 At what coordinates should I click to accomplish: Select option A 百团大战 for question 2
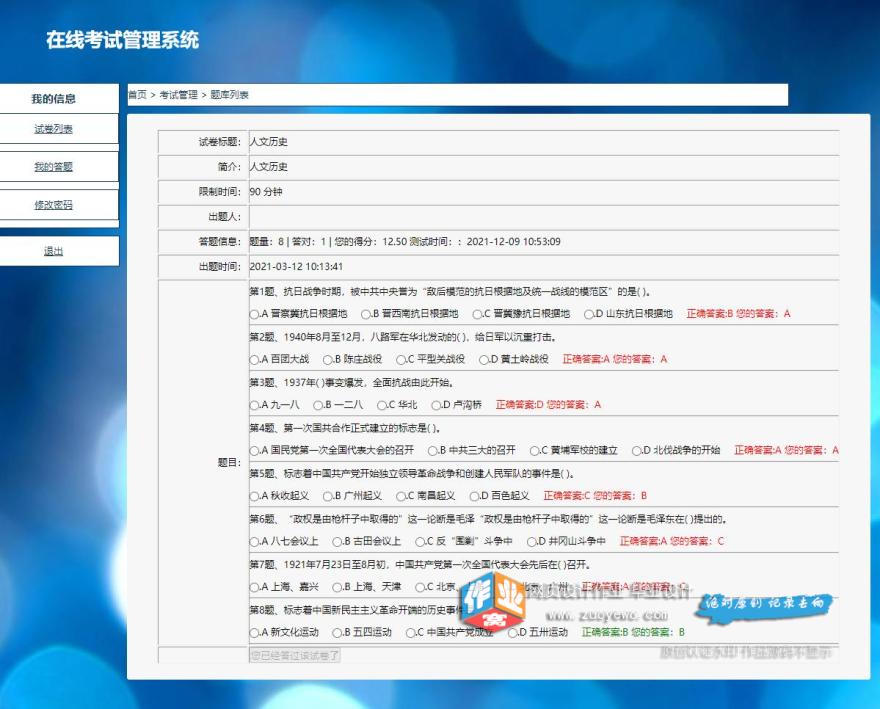tap(253, 360)
